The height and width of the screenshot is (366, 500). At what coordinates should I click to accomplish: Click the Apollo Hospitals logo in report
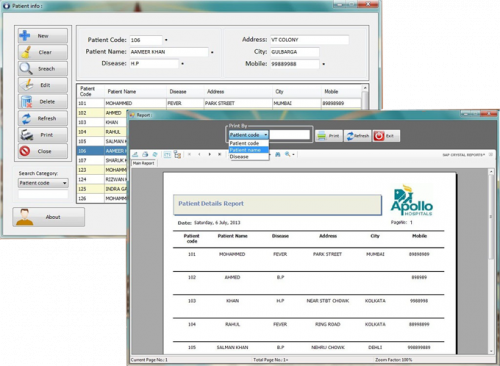pyautogui.click(x=411, y=200)
